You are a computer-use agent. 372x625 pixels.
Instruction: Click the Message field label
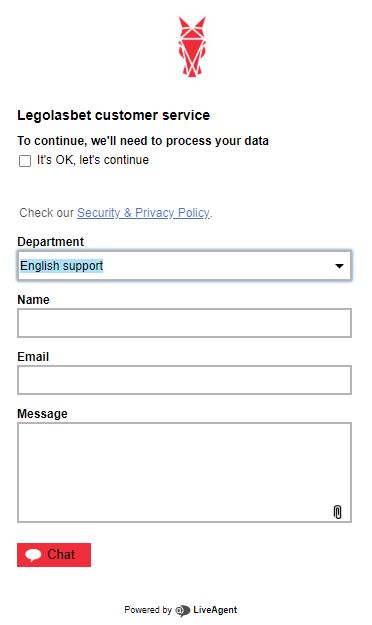click(42, 414)
